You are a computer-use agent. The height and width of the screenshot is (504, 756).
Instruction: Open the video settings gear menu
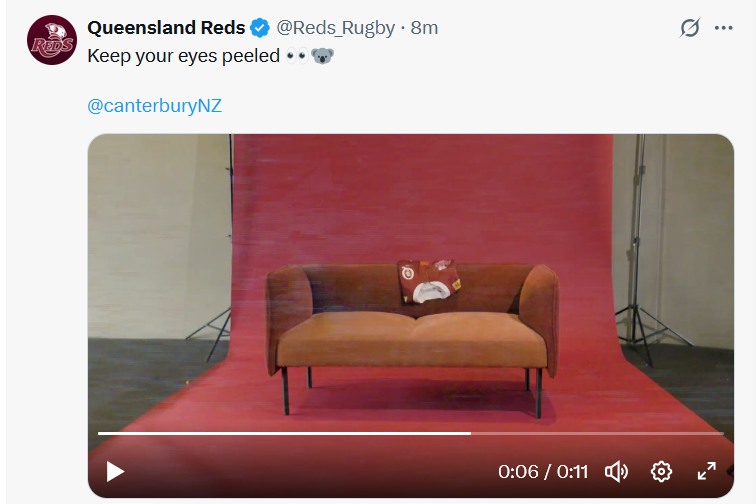[x=661, y=470]
